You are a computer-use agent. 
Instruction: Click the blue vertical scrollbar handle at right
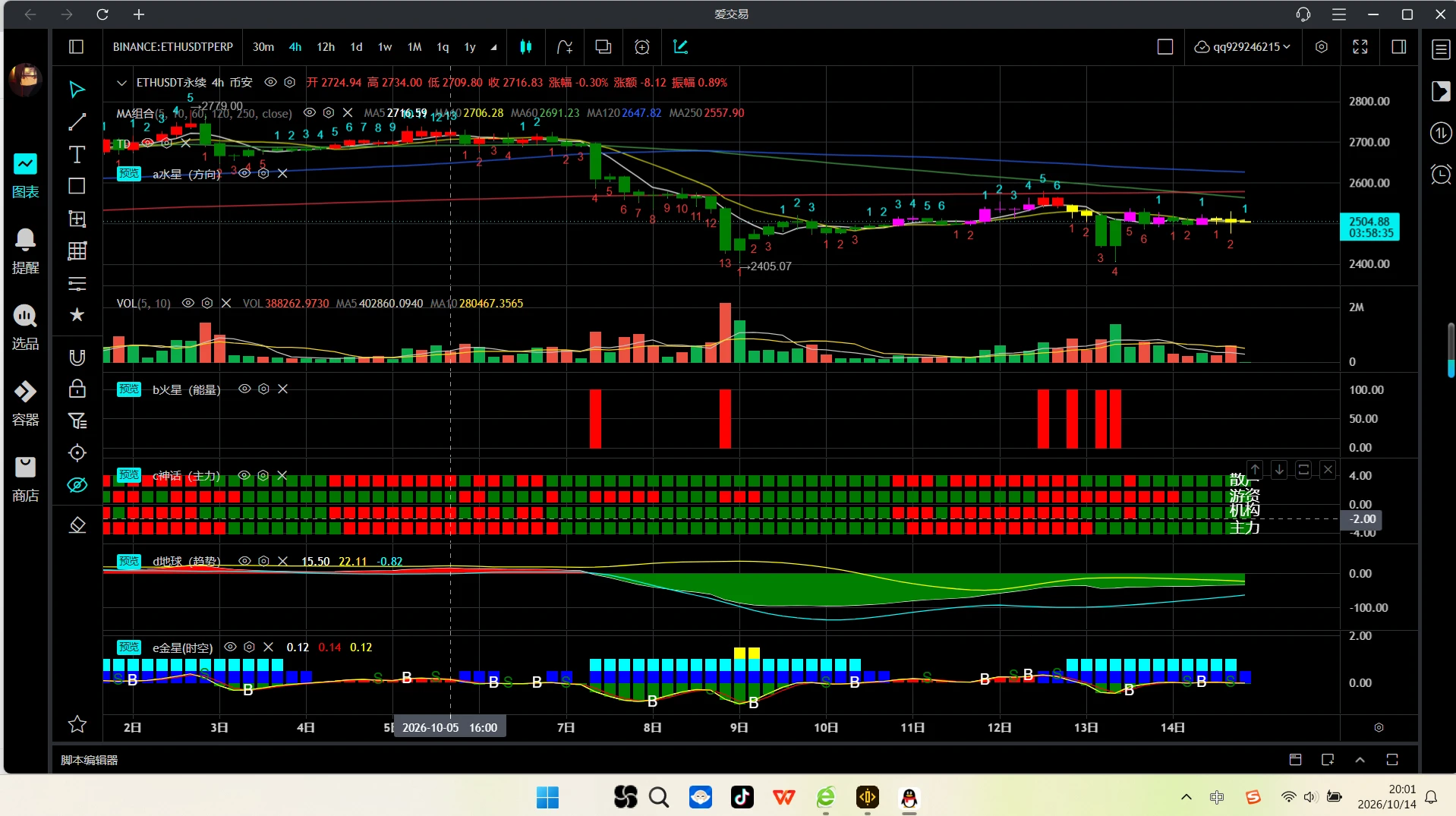pyautogui.click(x=1451, y=351)
